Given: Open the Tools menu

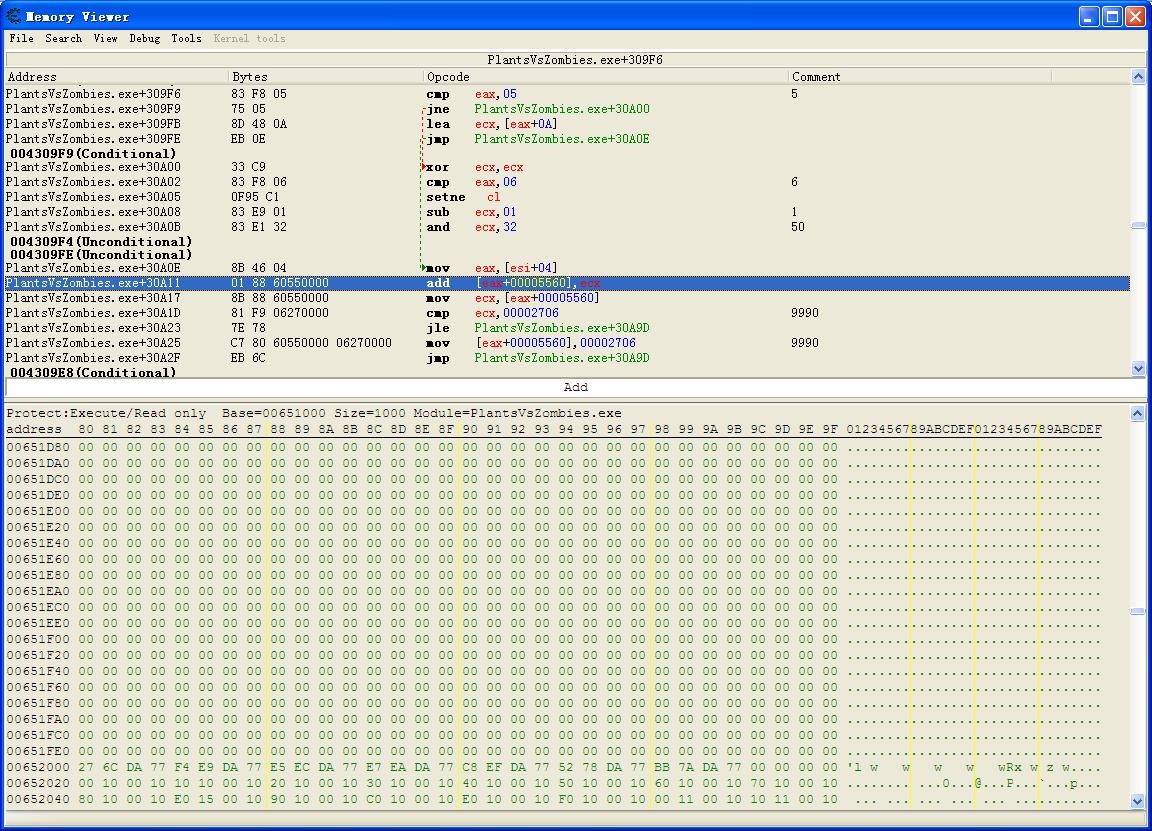Looking at the screenshot, I should click(186, 38).
